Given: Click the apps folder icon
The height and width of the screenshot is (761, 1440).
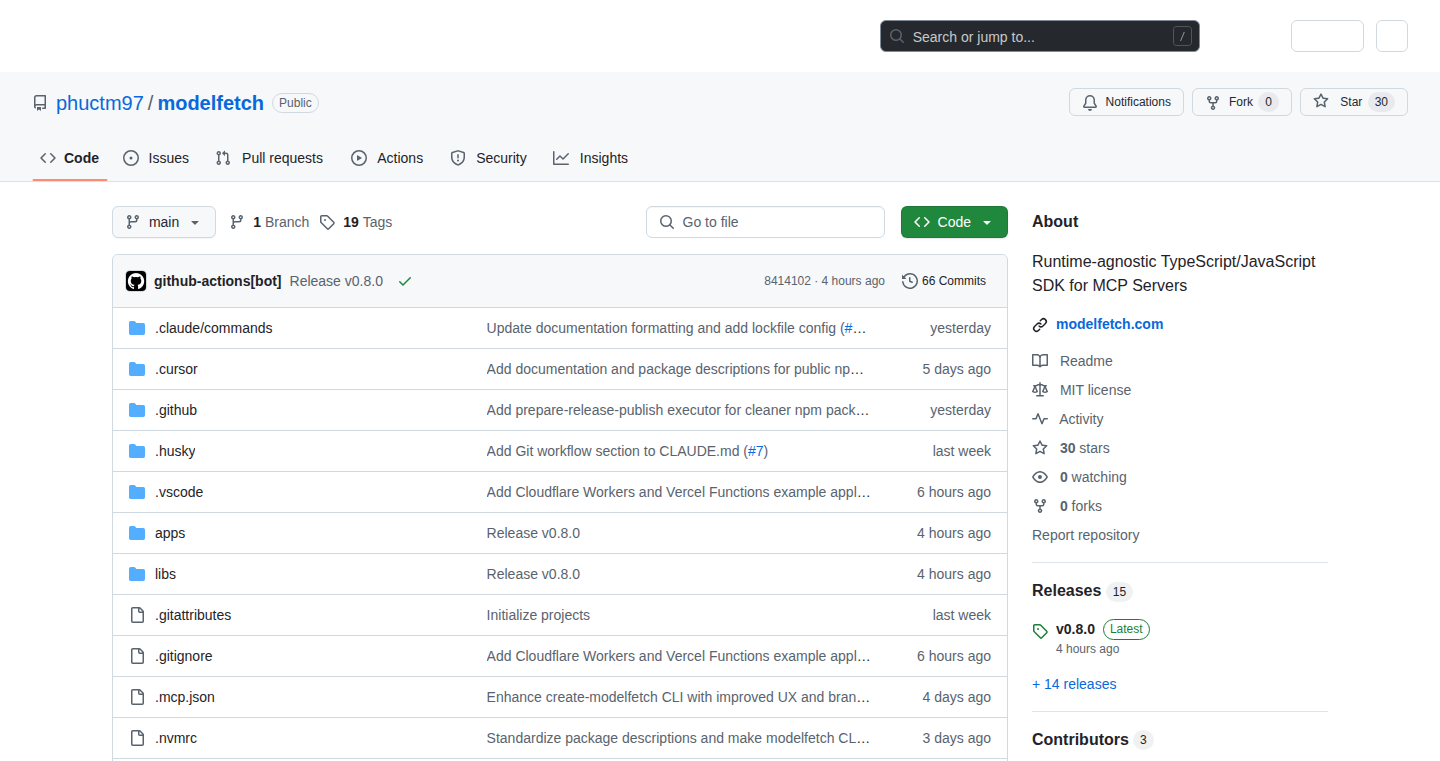Looking at the screenshot, I should pyautogui.click(x=137, y=533).
